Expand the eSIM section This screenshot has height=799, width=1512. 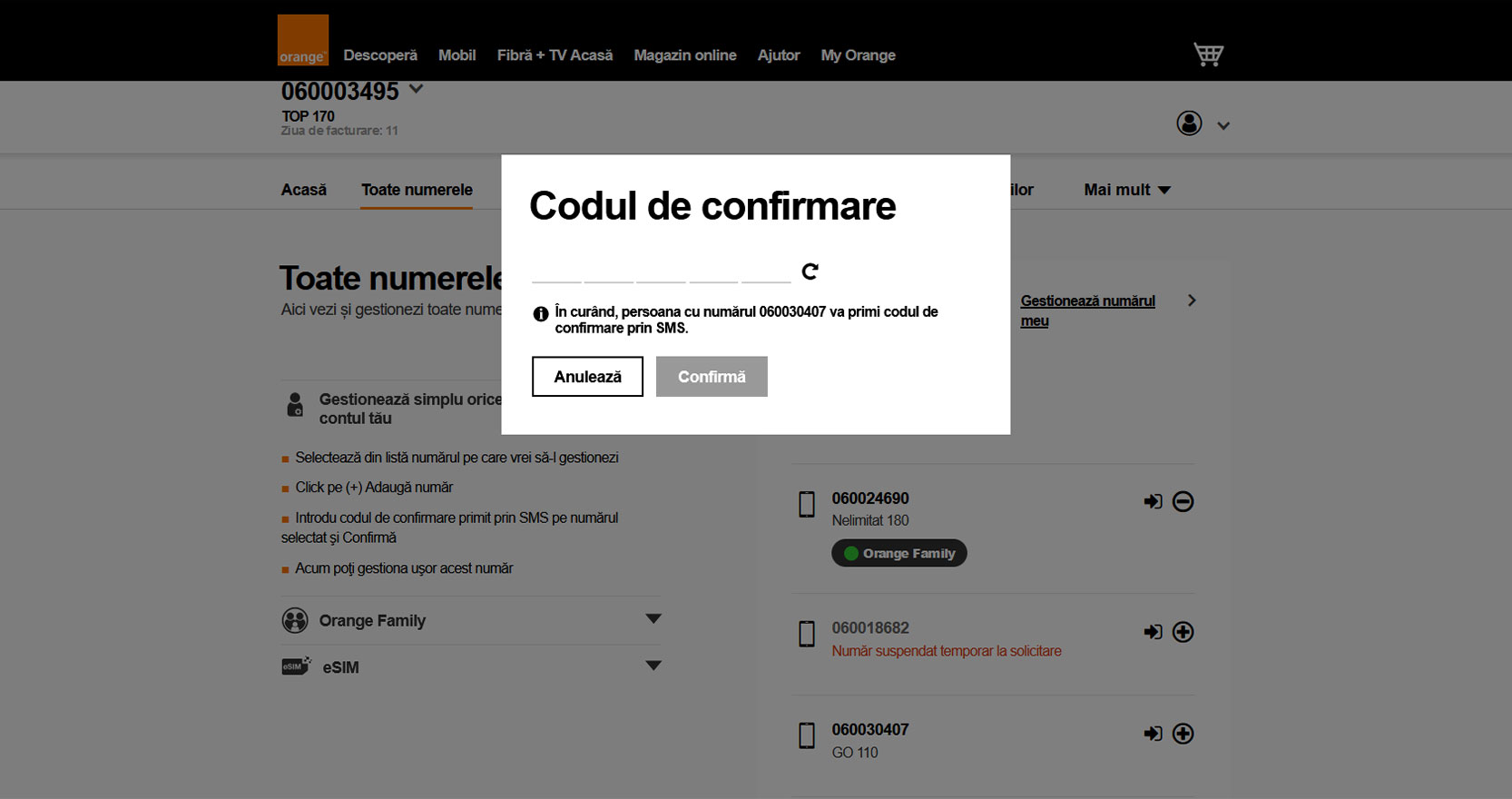(653, 666)
